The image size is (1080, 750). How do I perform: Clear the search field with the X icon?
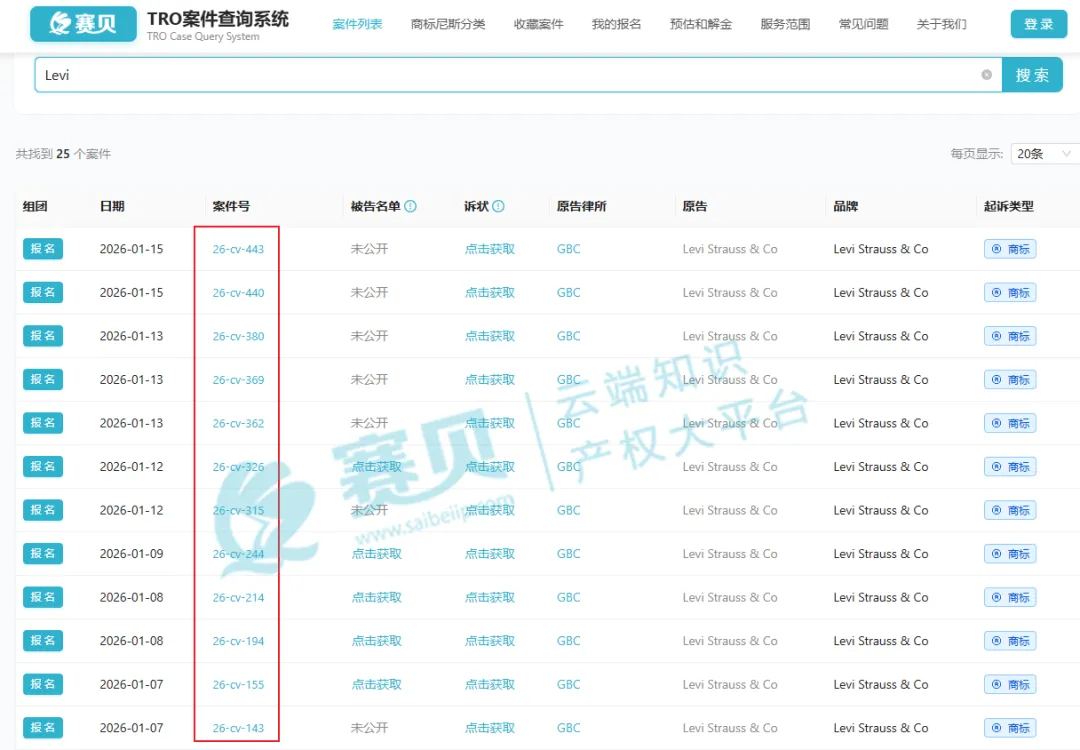coord(986,75)
